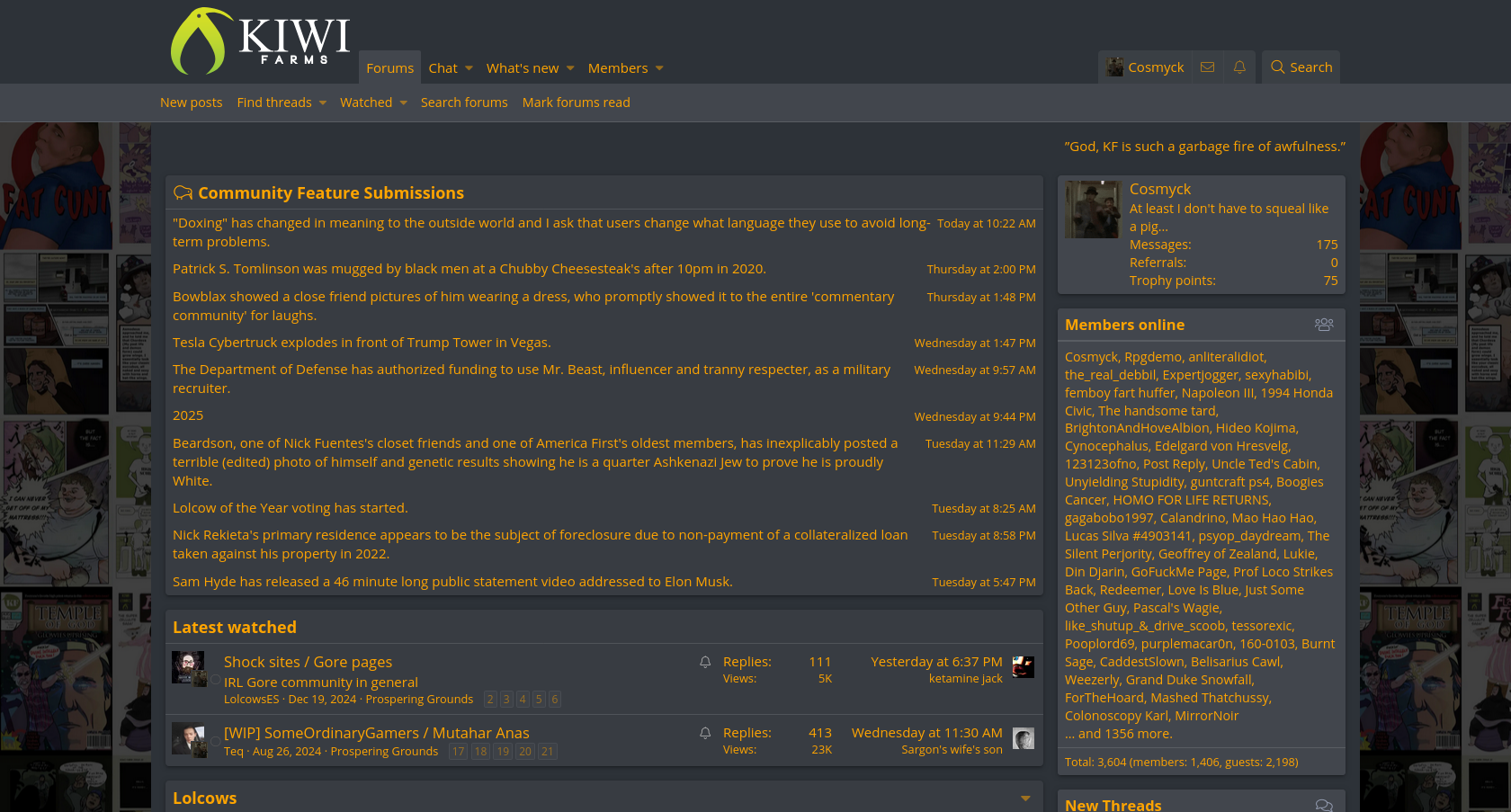Expand the Members dropdown arrow
Screen dimensions: 1511x812
click(659, 68)
